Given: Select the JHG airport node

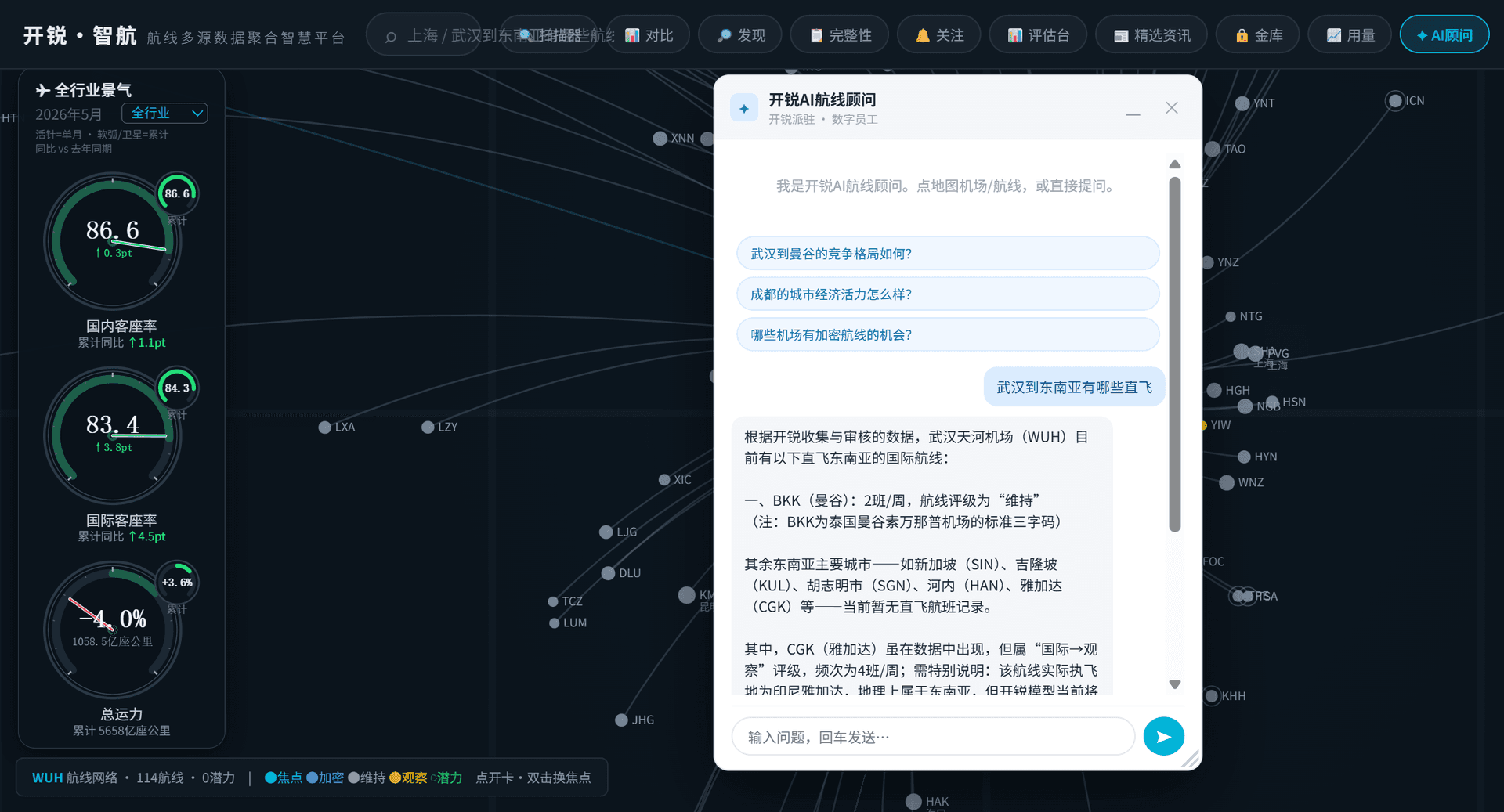Looking at the screenshot, I should [621, 720].
